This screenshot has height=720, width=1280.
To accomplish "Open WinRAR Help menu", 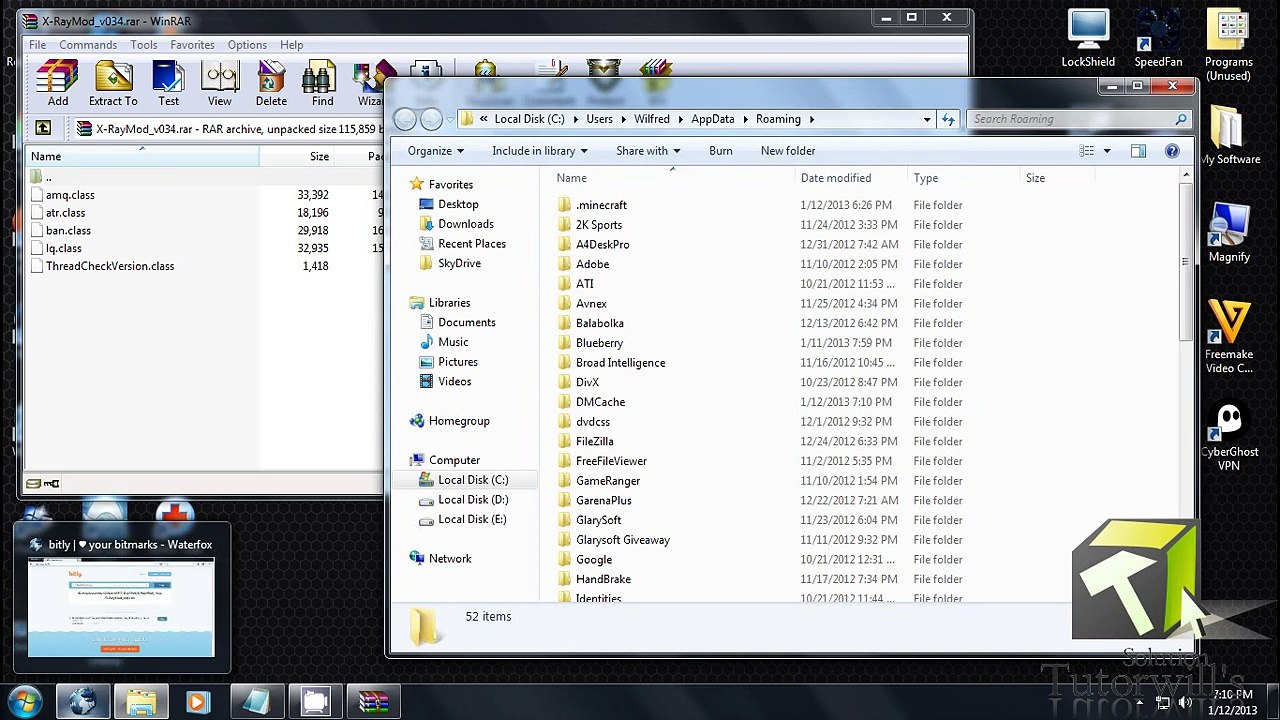I will click(x=291, y=45).
